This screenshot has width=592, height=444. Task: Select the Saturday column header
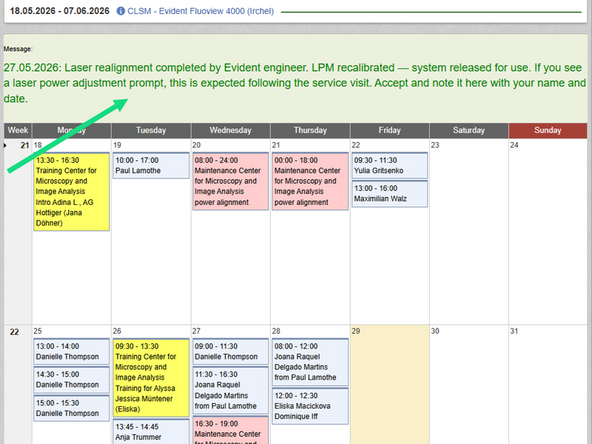click(469, 130)
